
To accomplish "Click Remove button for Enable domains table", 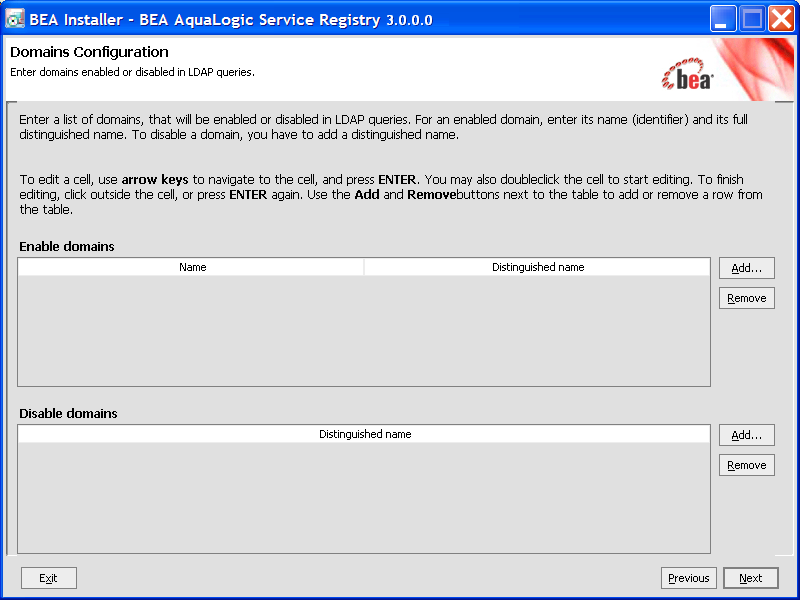I will [746, 298].
